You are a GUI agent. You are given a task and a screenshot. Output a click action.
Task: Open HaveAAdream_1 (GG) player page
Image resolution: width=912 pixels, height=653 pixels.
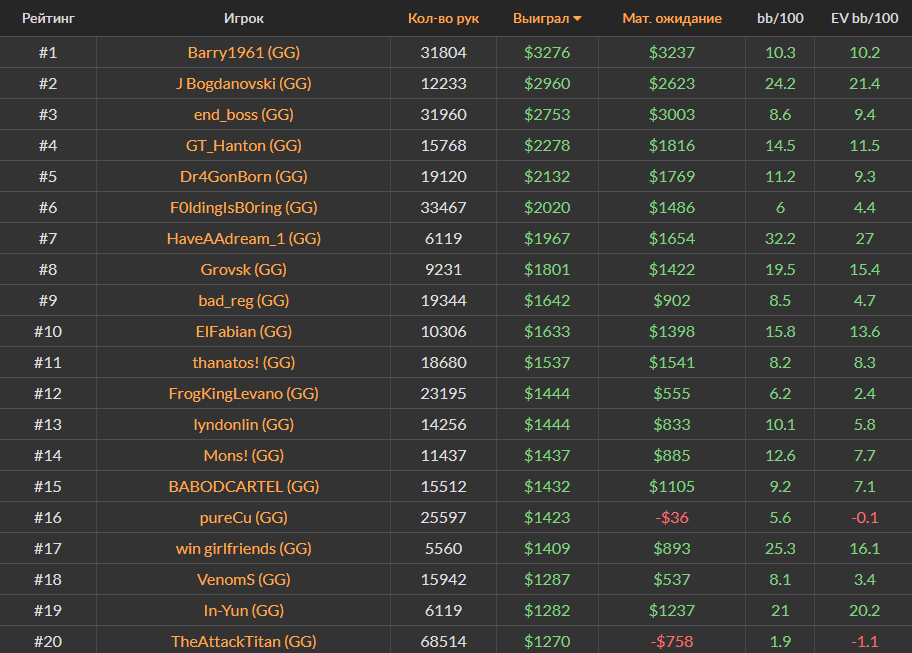click(244, 238)
